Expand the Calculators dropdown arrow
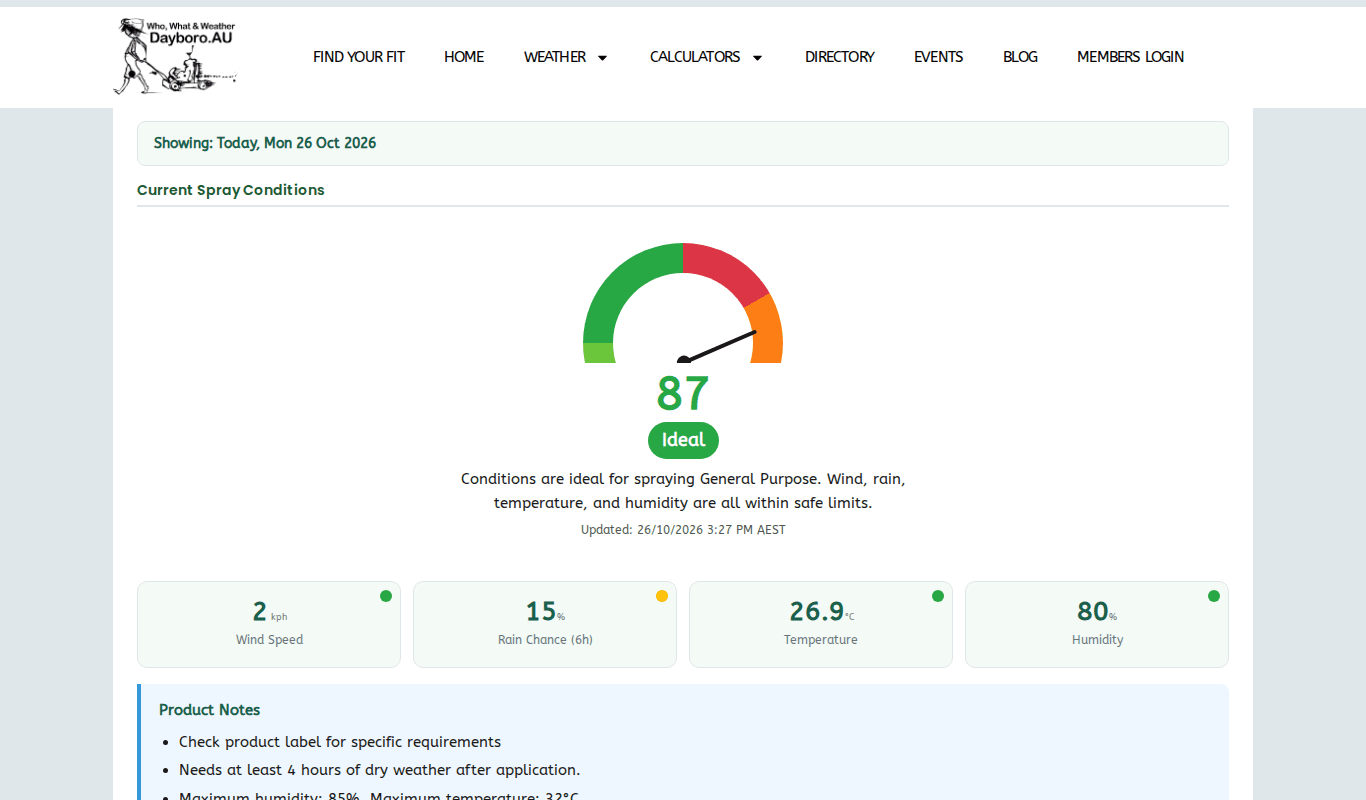 [x=757, y=58]
